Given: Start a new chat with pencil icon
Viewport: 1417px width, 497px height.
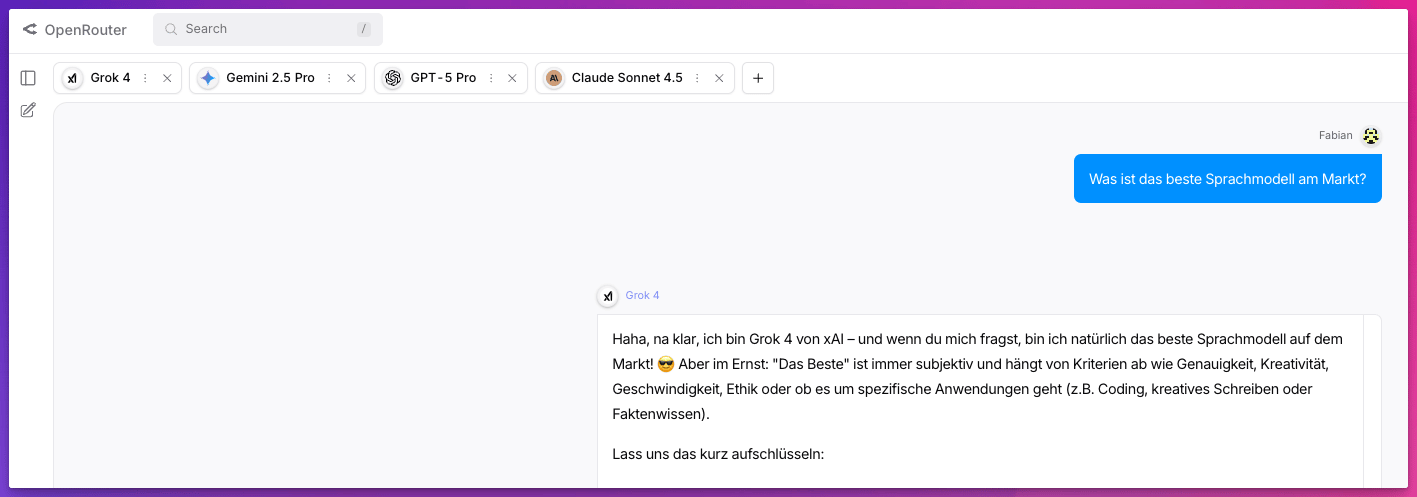Looking at the screenshot, I should coord(28,110).
